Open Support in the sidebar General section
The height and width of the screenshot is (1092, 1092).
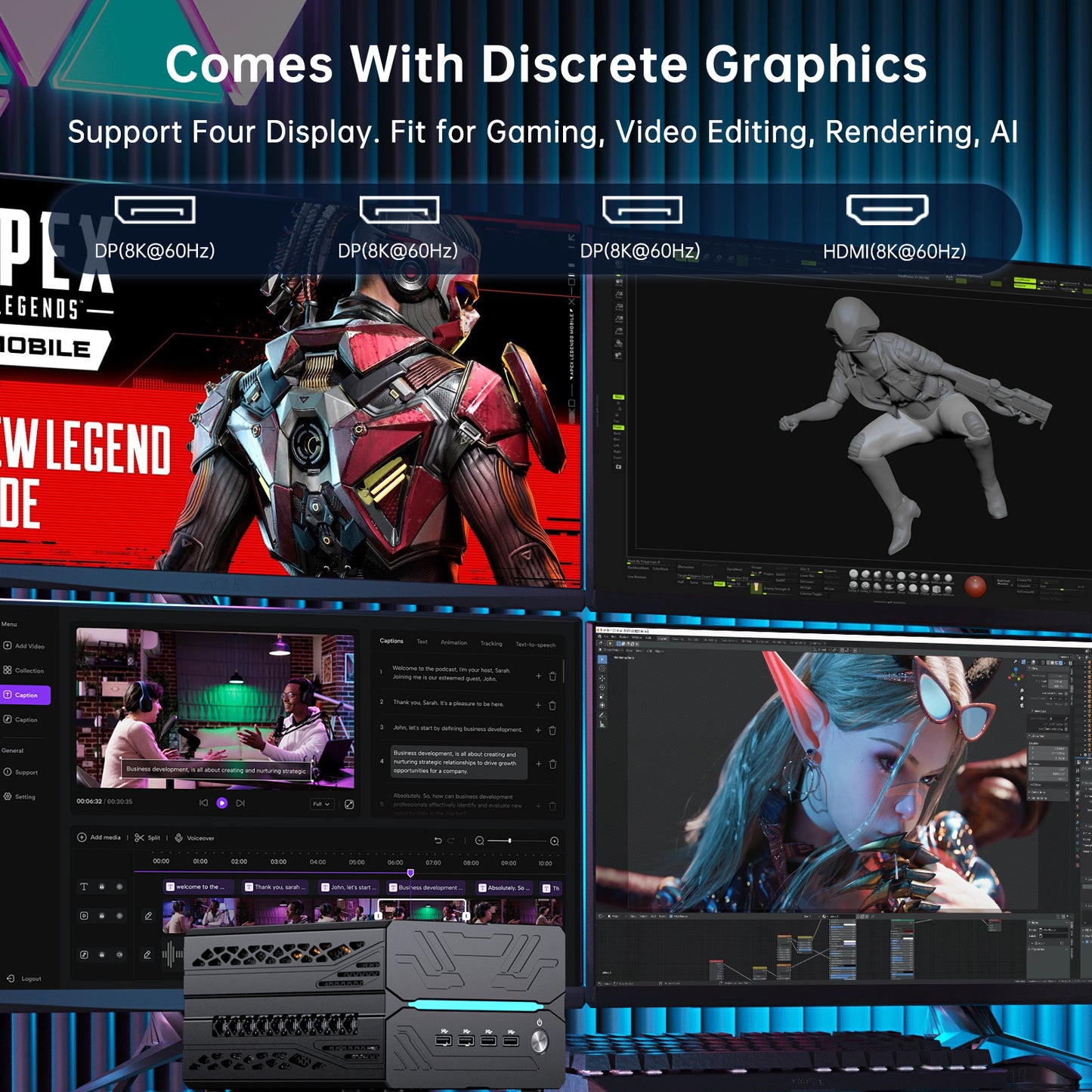pyautogui.click(x=21, y=772)
